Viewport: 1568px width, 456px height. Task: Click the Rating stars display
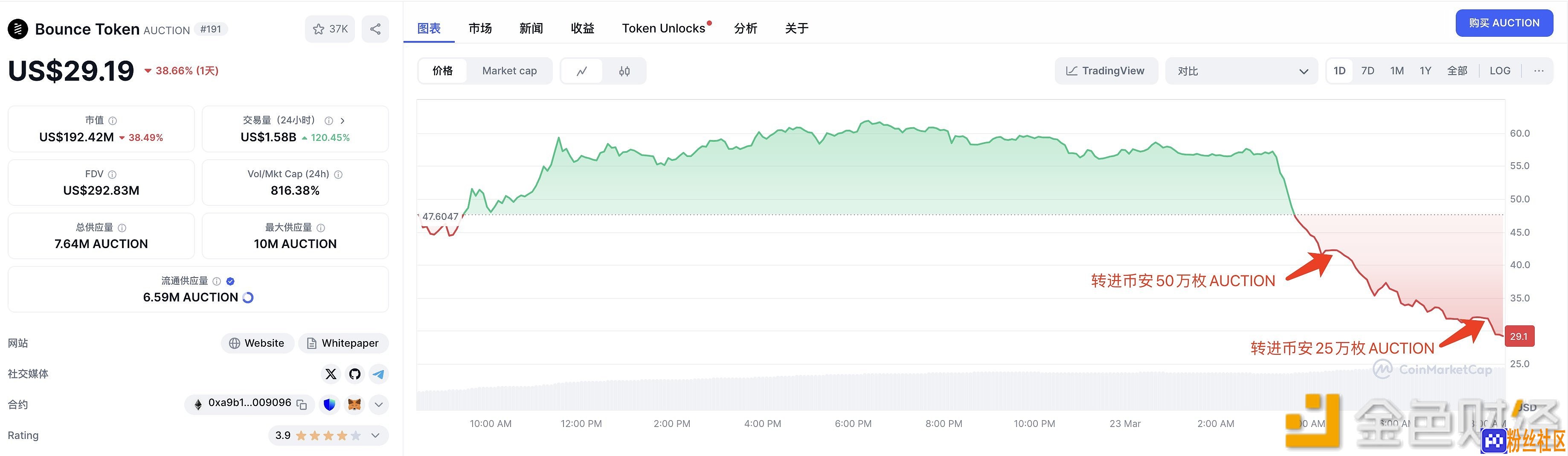(x=328, y=435)
